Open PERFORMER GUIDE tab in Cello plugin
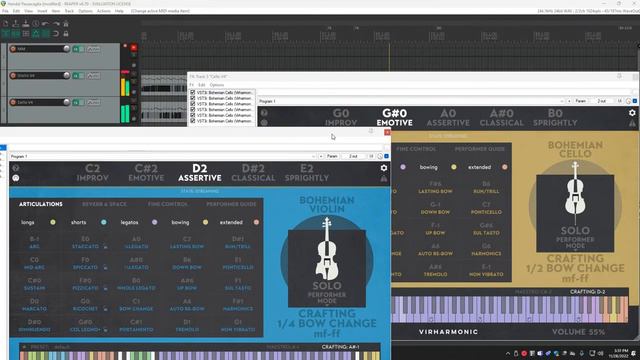 [480, 149]
